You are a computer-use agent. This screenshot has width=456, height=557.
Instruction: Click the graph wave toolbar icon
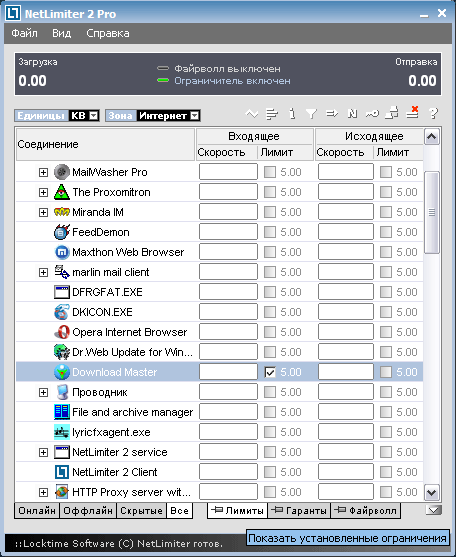coord(252,114)
